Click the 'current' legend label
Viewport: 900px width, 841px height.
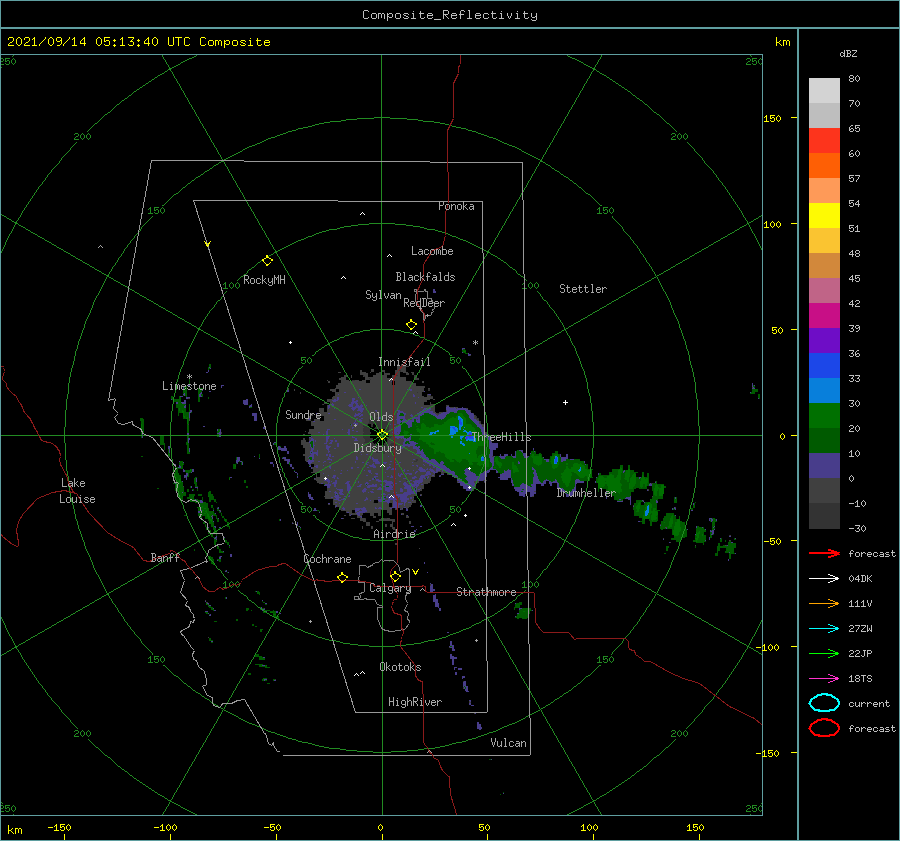(x=869, y=703)
